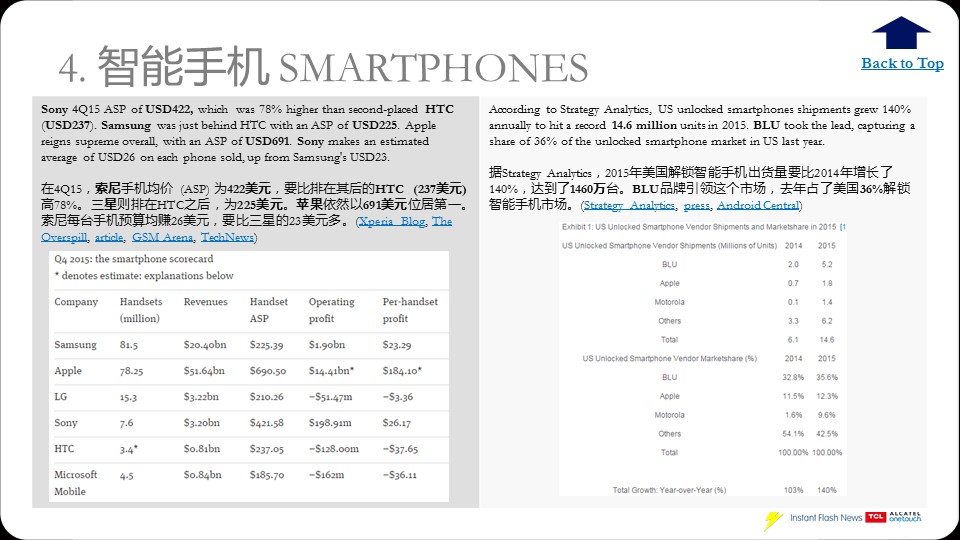
Task: Open the Xperia Blog source link
Action: click(x=392, y=221)
